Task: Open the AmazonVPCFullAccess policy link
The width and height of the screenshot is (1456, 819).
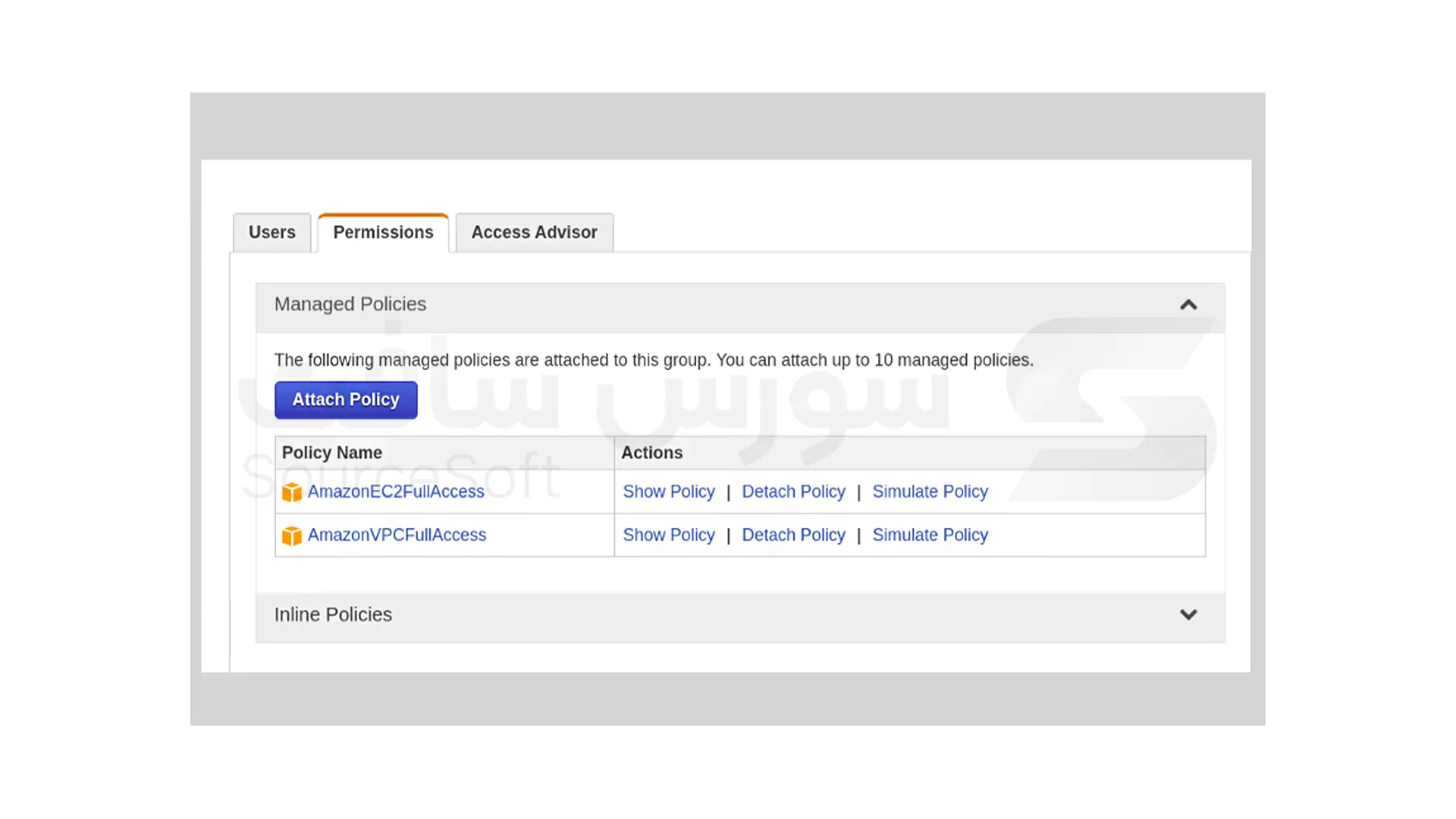Action: 397,535
